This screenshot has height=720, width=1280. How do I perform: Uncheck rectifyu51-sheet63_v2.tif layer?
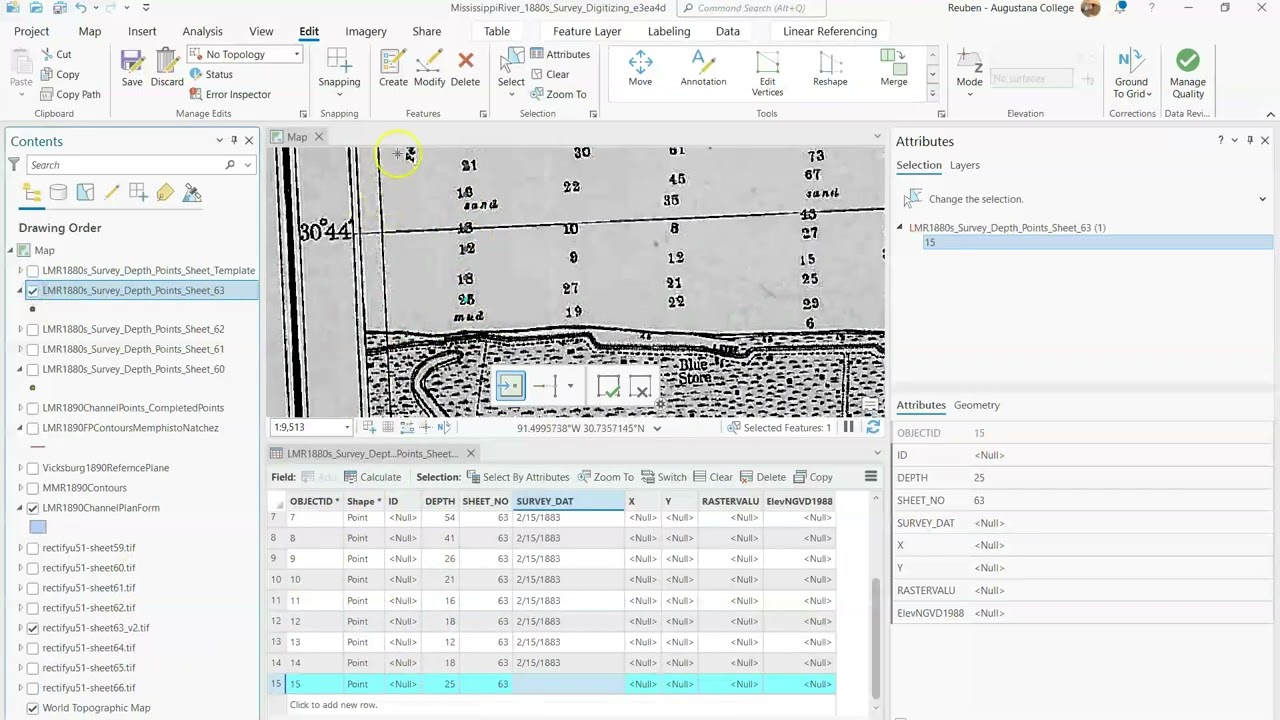tap(33, 628)
